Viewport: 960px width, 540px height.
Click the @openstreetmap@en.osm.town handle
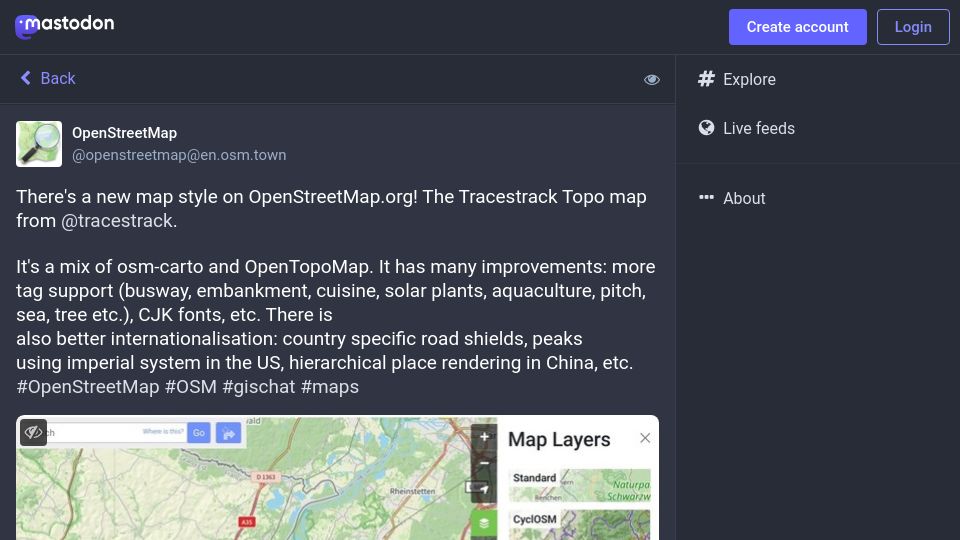coord(179,155)
